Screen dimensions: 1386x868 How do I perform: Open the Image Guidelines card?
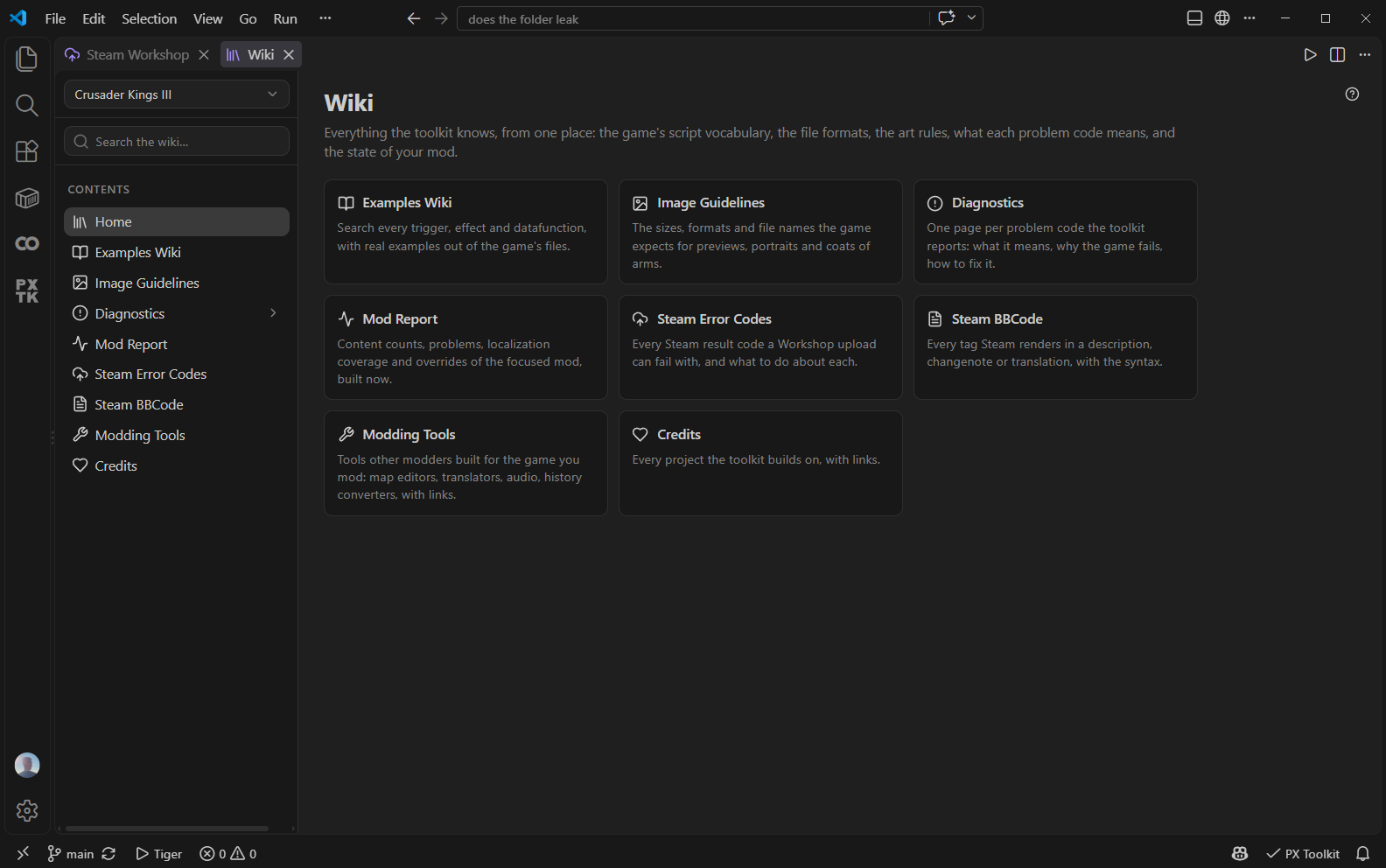point(760,232)
